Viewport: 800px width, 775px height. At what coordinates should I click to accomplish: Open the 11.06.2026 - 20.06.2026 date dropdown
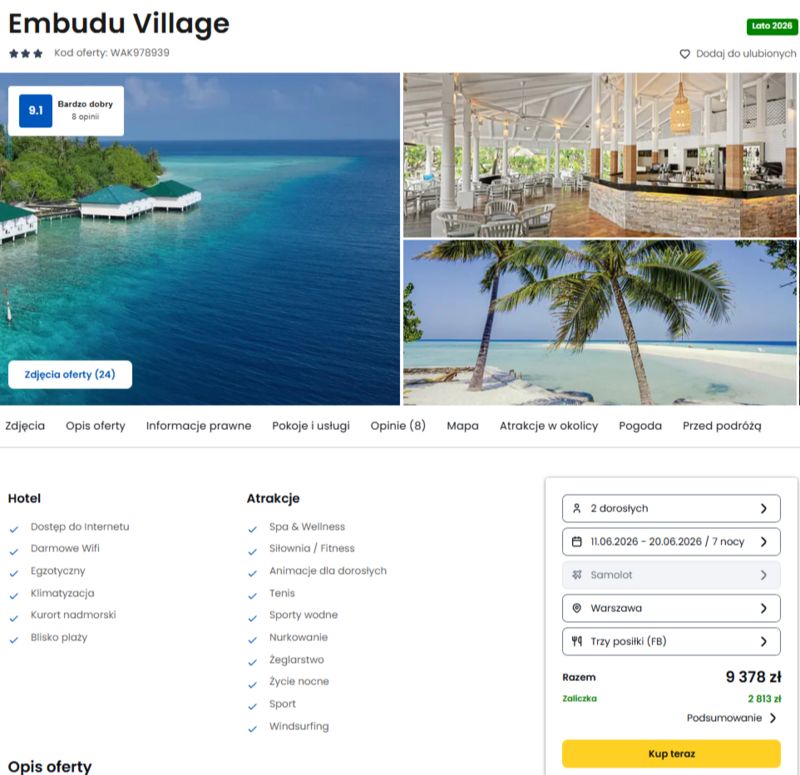pyautogui.click(x=671, y=542)
